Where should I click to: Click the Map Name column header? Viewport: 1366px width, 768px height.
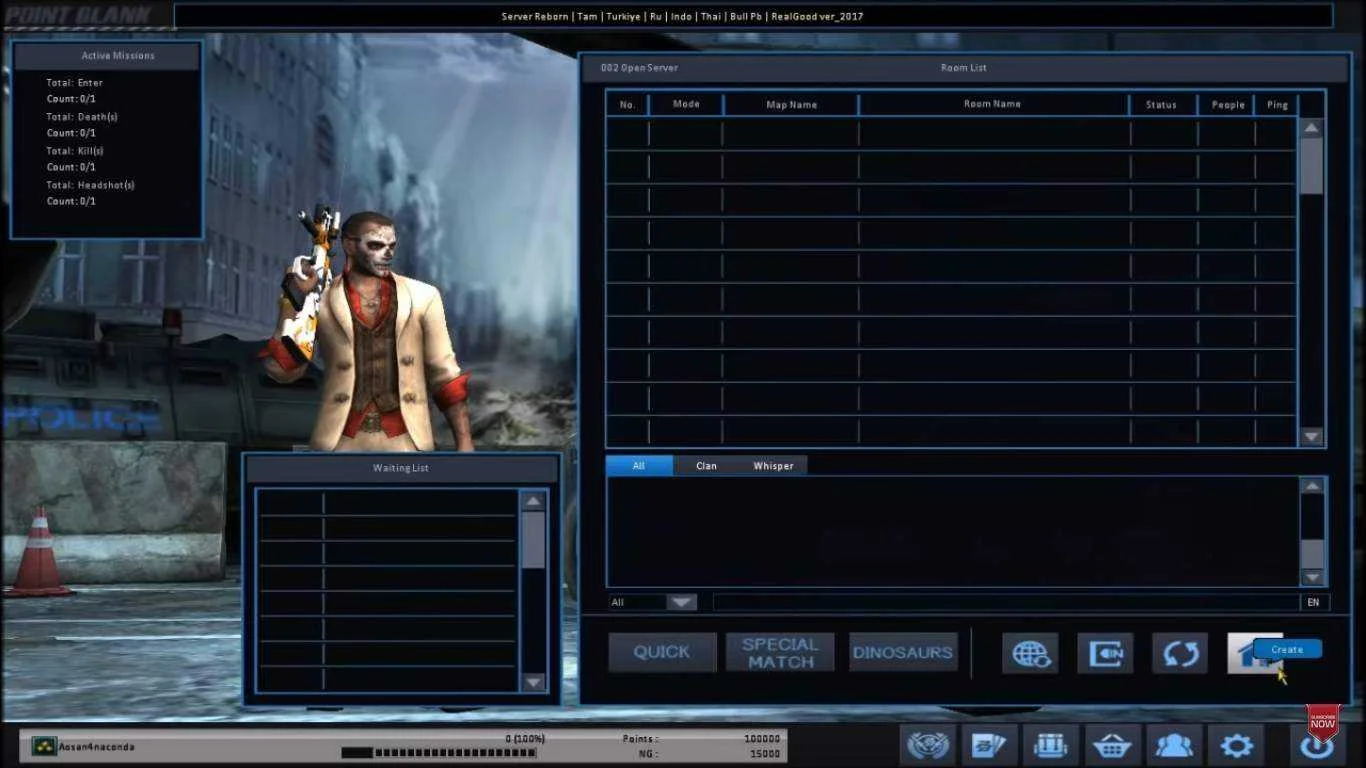791,104
